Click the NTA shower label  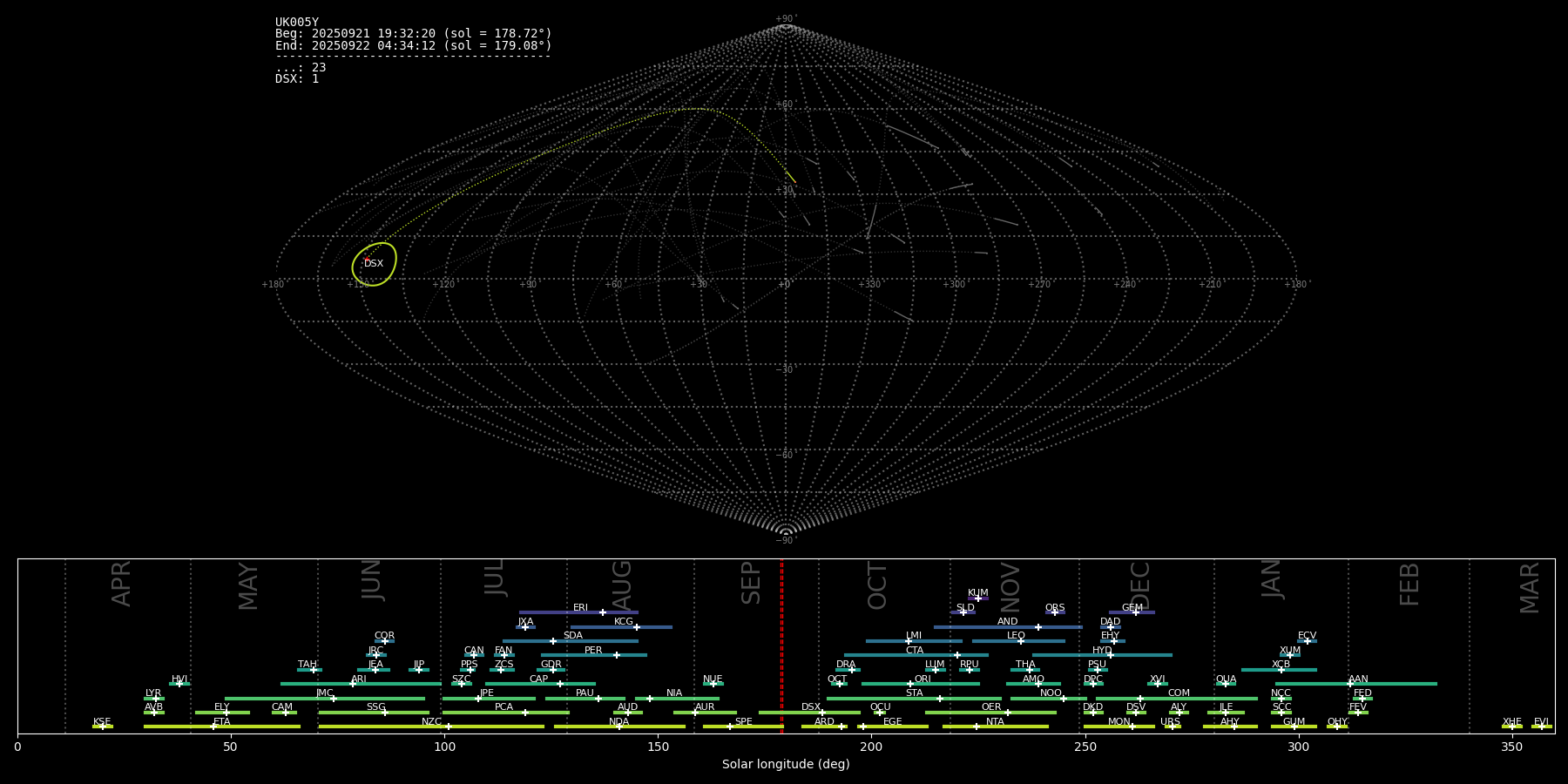pyautogui.click(x=995, y=721)
